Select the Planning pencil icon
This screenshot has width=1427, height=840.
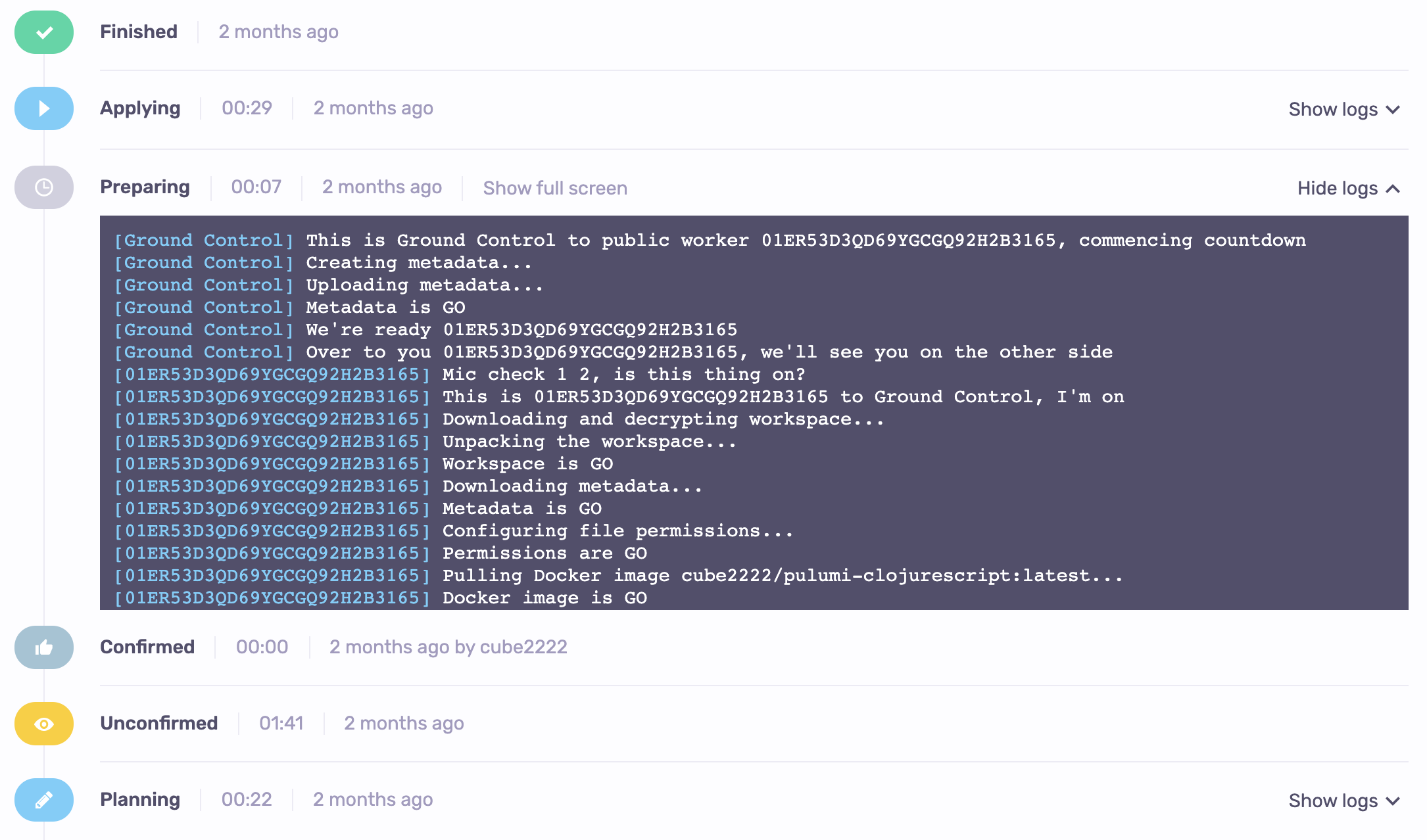pos(43,800)
